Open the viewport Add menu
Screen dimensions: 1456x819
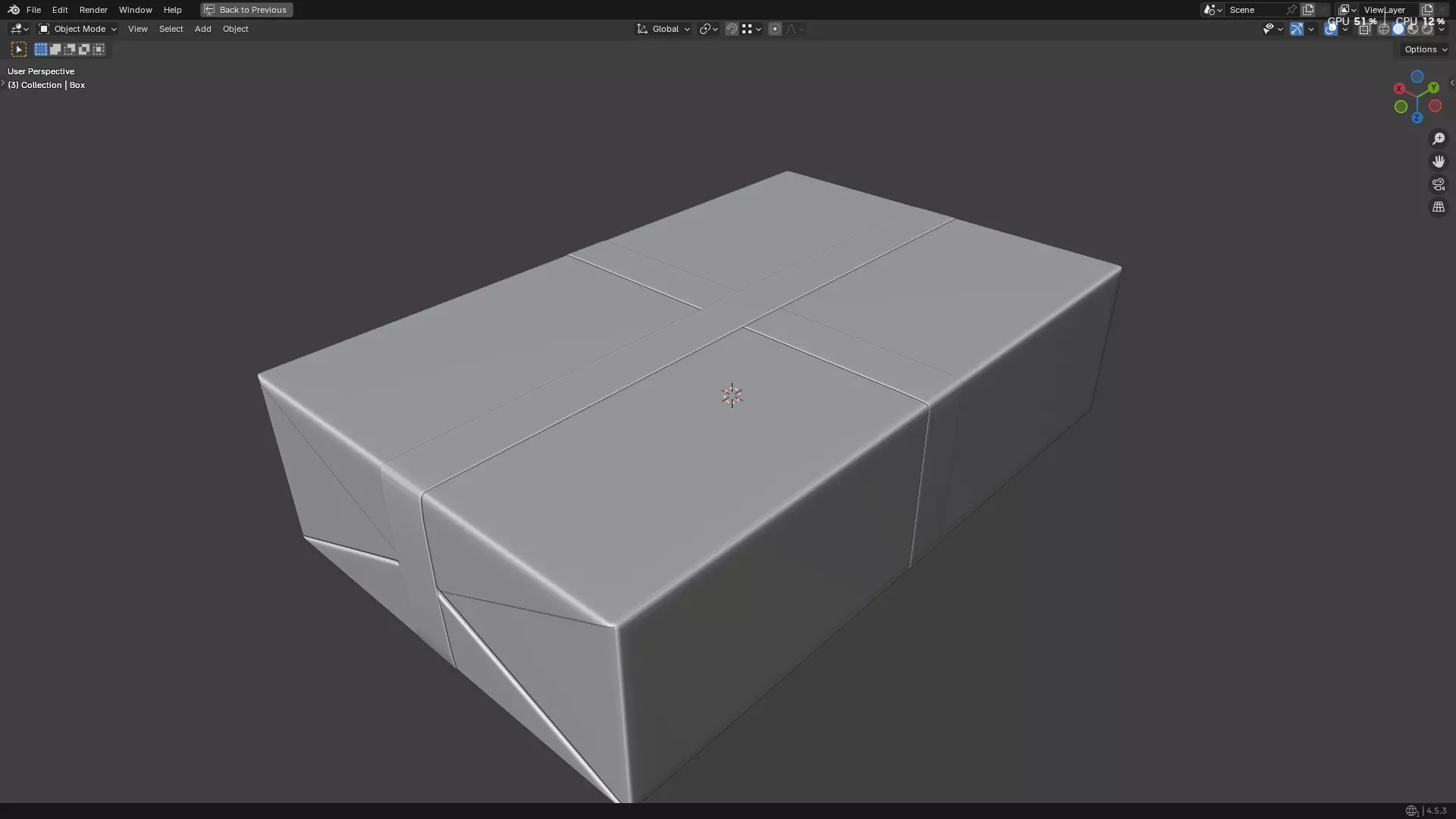[202, 29]
